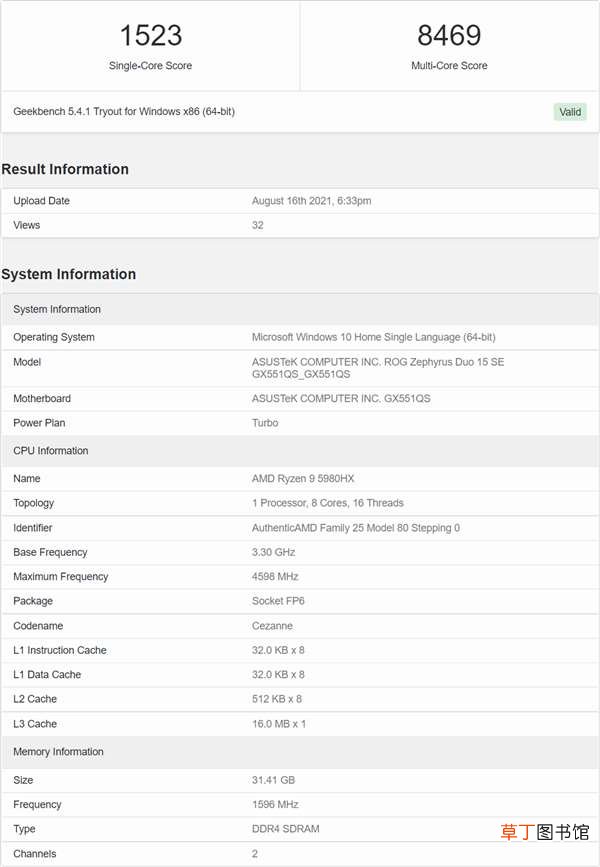The image size is (600, 867).
Task: Click the upload date August 16th 2021 value
Action: tap(311, 201)
